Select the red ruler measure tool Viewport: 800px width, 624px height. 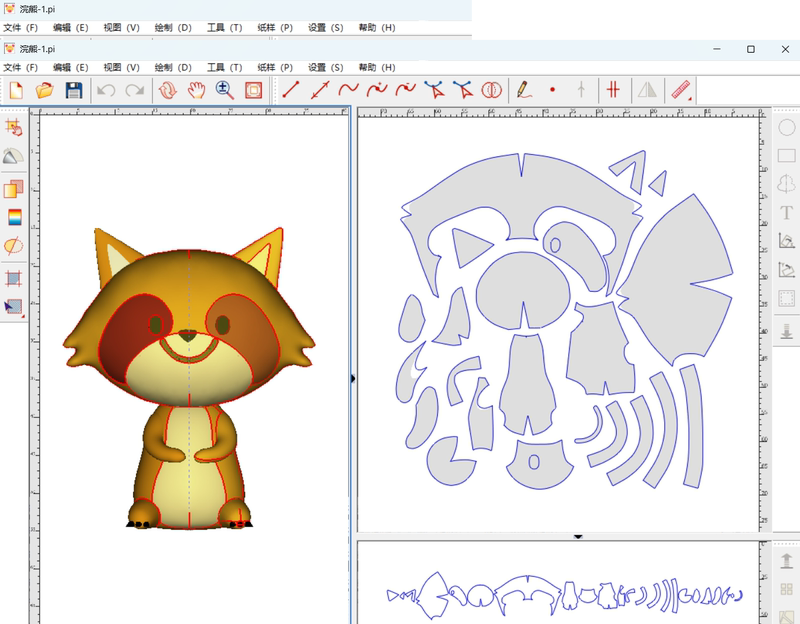point(681,90)
